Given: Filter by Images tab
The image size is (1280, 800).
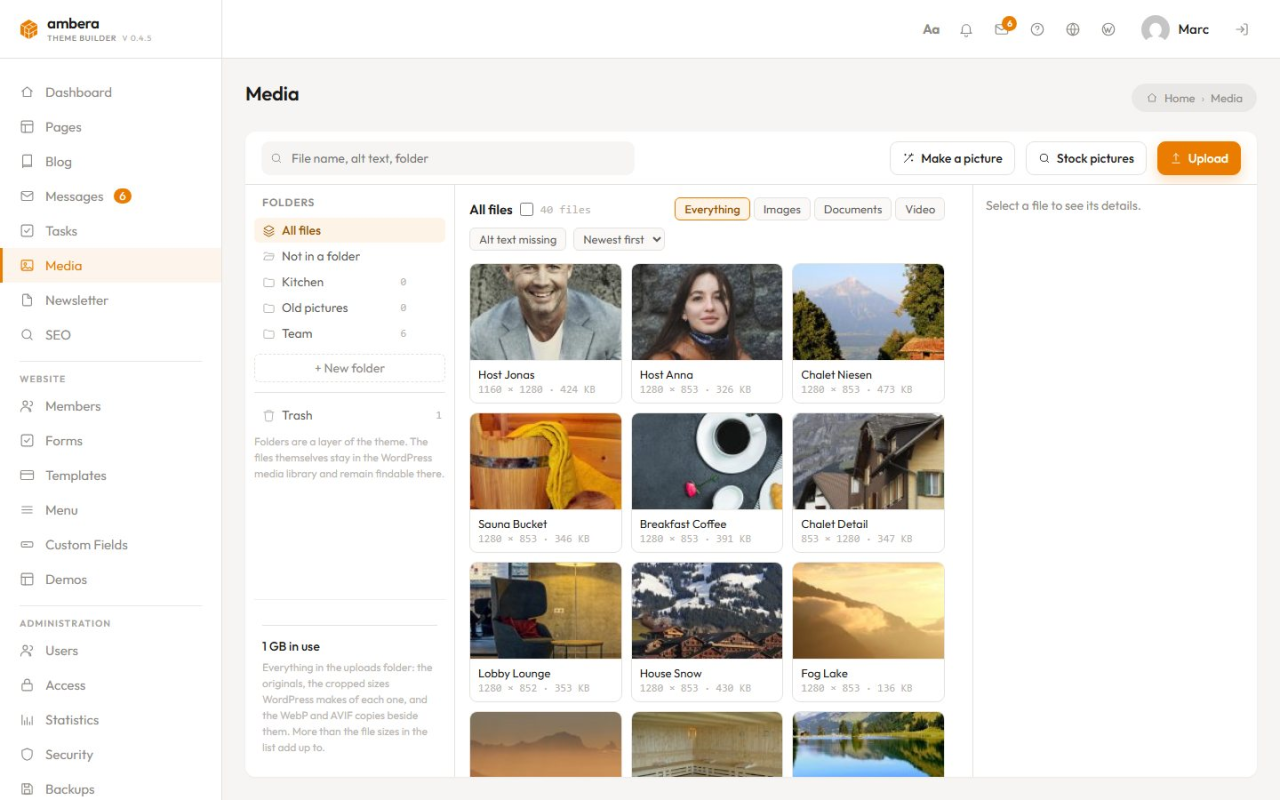Looking at the screenshot, I should tap(782, 210).
